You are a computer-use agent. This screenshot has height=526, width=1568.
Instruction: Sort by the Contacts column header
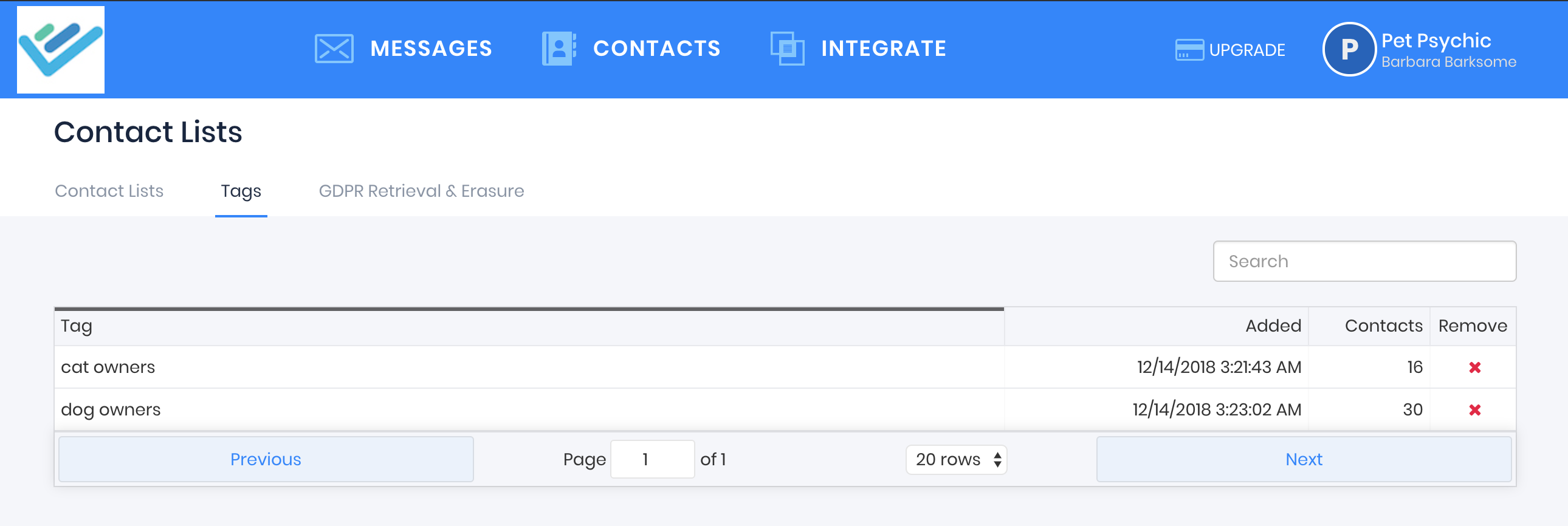[1383, 326]
